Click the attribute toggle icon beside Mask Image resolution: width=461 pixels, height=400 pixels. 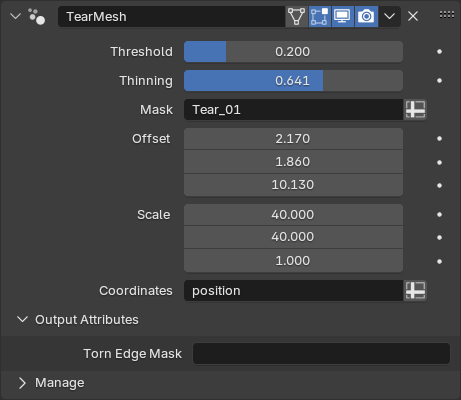tap(415, 110)
